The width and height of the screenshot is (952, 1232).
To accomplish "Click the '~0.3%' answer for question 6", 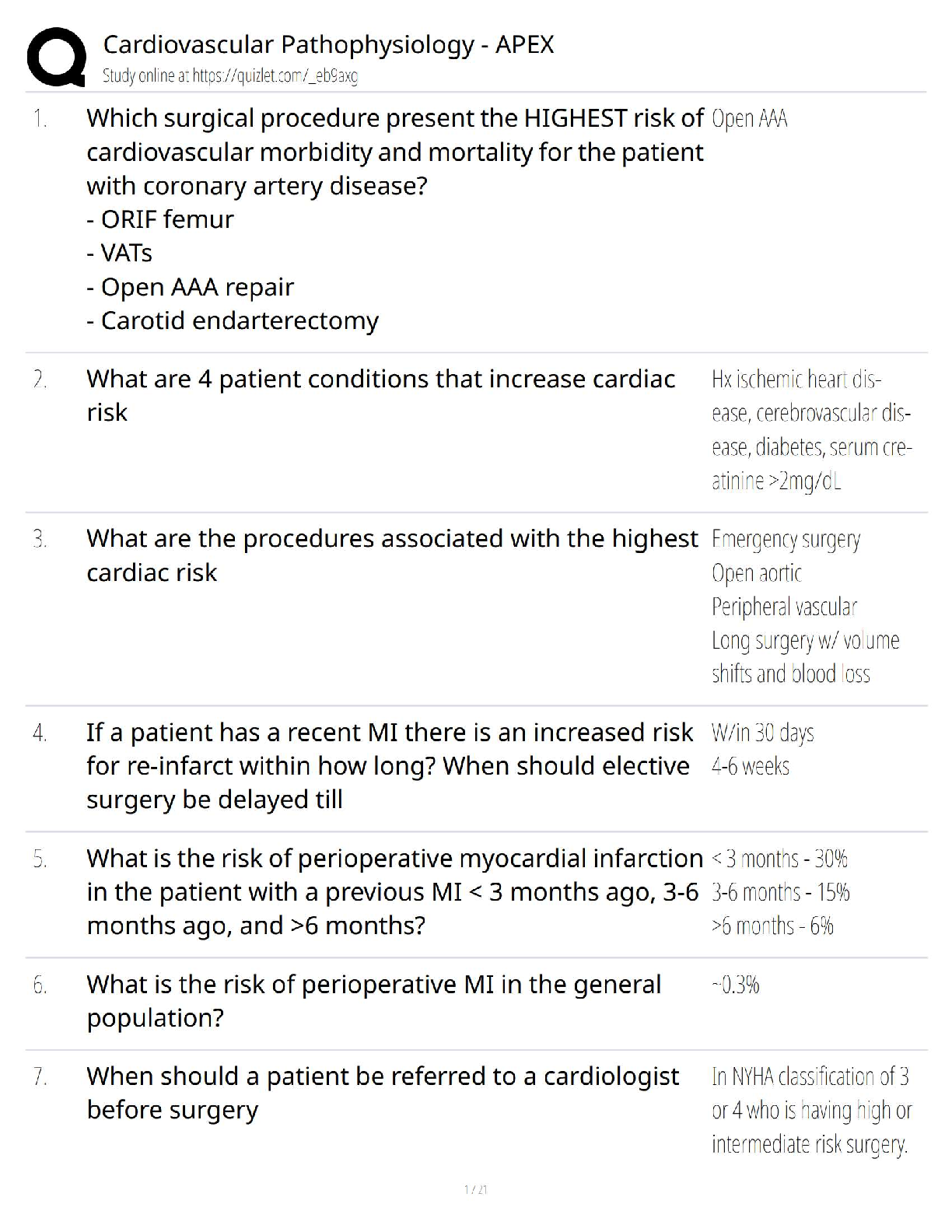I will [x=735, y=985].
